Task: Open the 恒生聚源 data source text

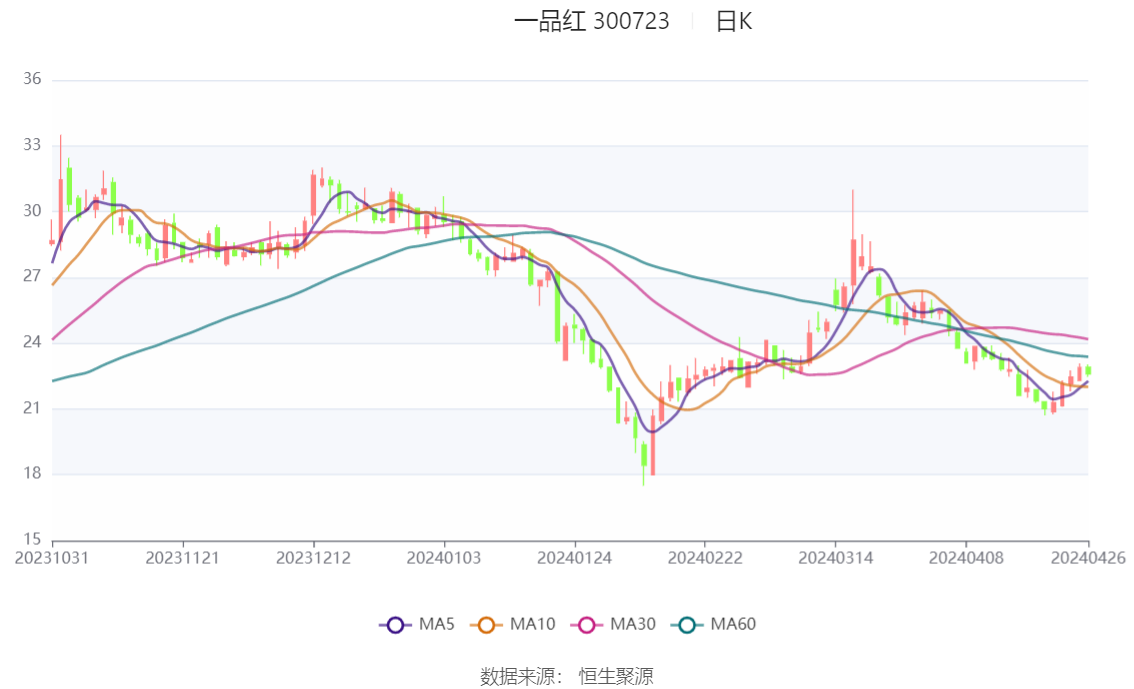Action: coord(616,676)
